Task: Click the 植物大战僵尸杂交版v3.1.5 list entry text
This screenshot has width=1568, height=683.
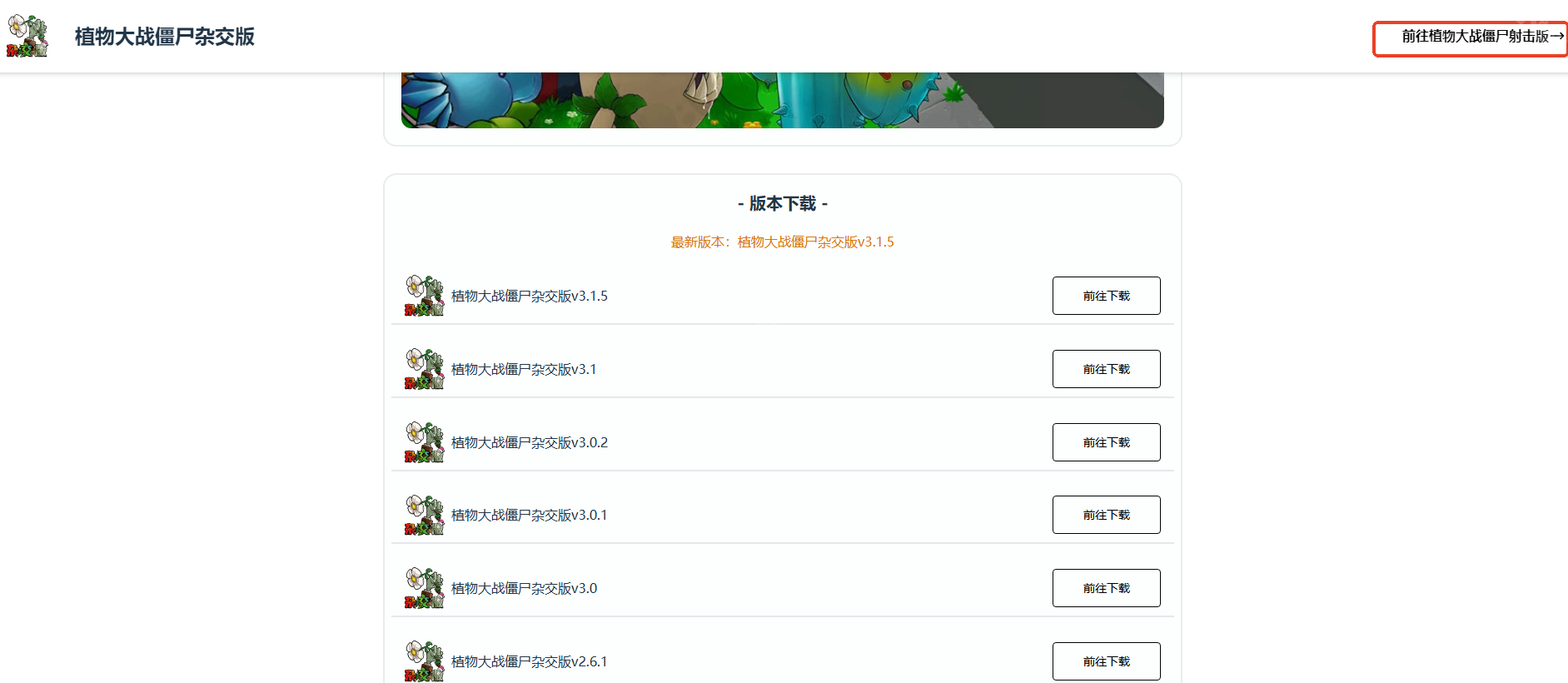Action: [530, 297]
